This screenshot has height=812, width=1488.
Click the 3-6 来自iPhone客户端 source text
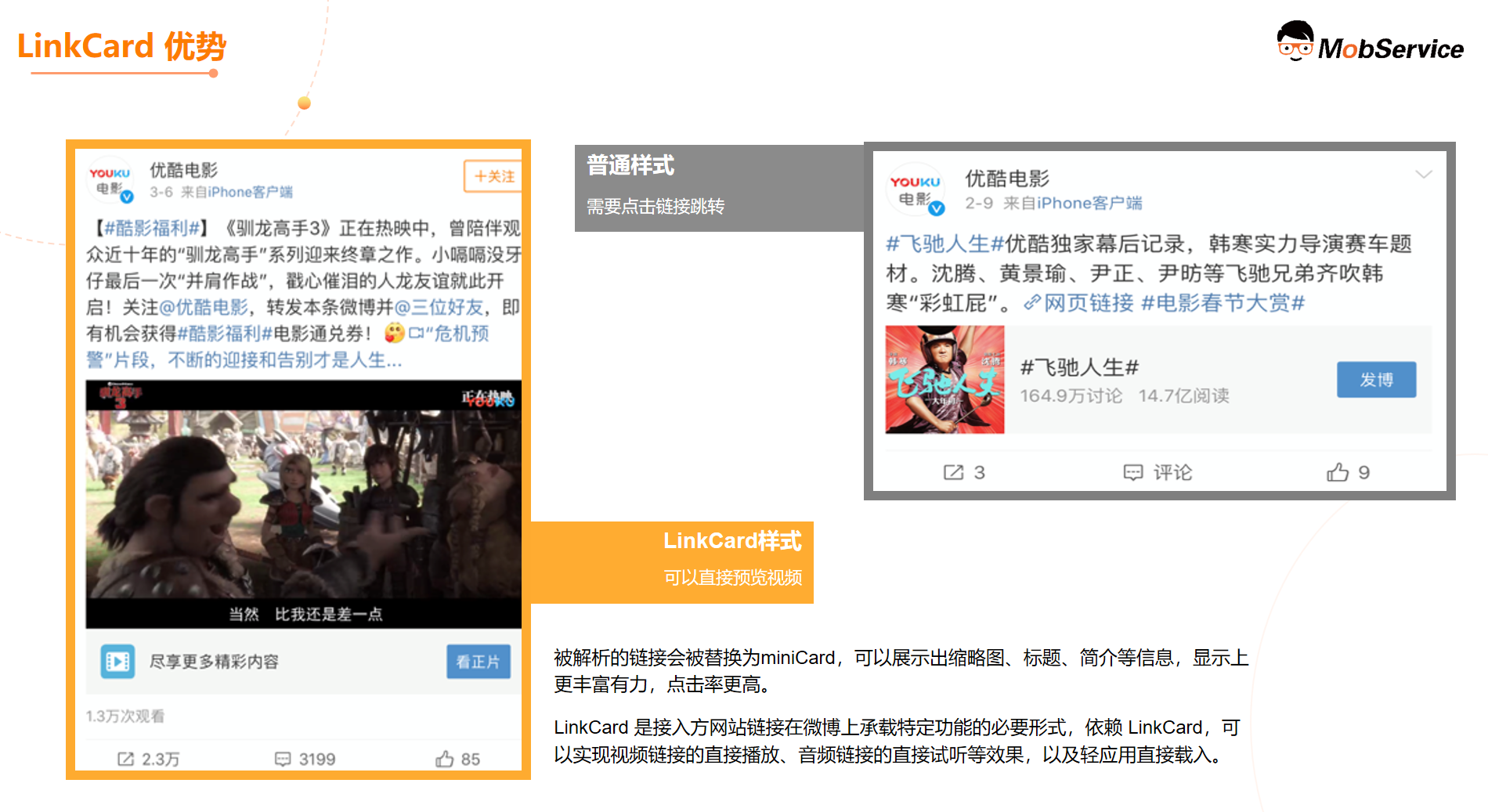221,192
